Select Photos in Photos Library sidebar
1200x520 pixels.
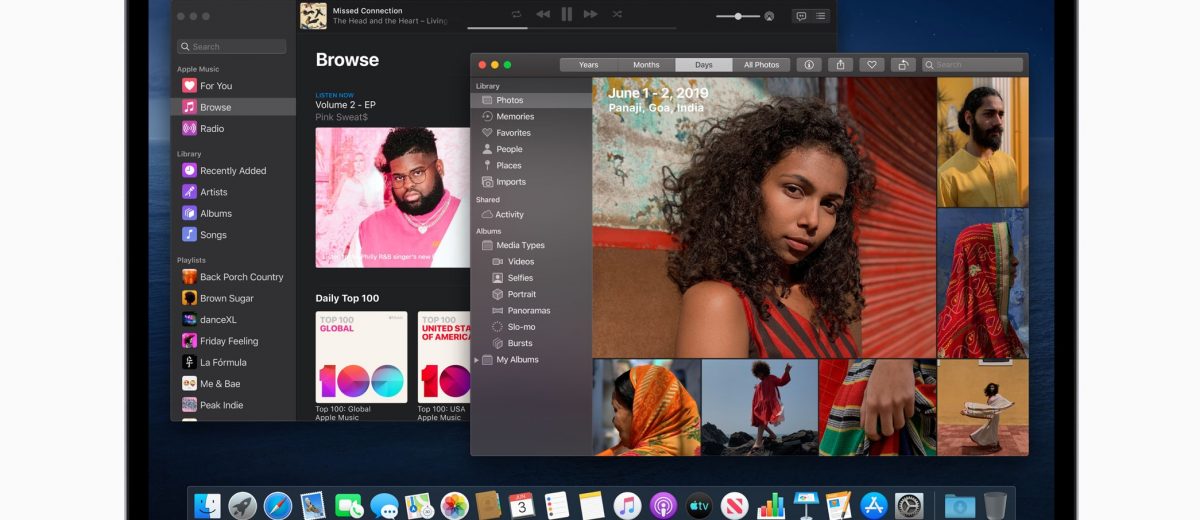531,100
